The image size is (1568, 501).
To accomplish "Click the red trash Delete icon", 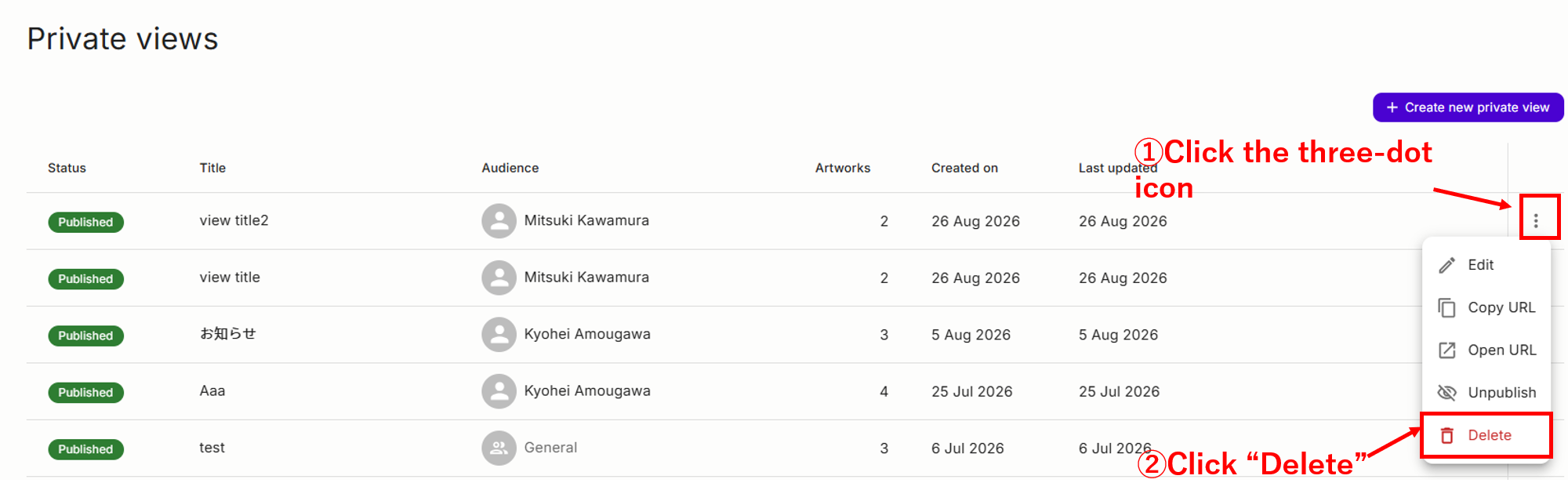I will (1447, 435).
